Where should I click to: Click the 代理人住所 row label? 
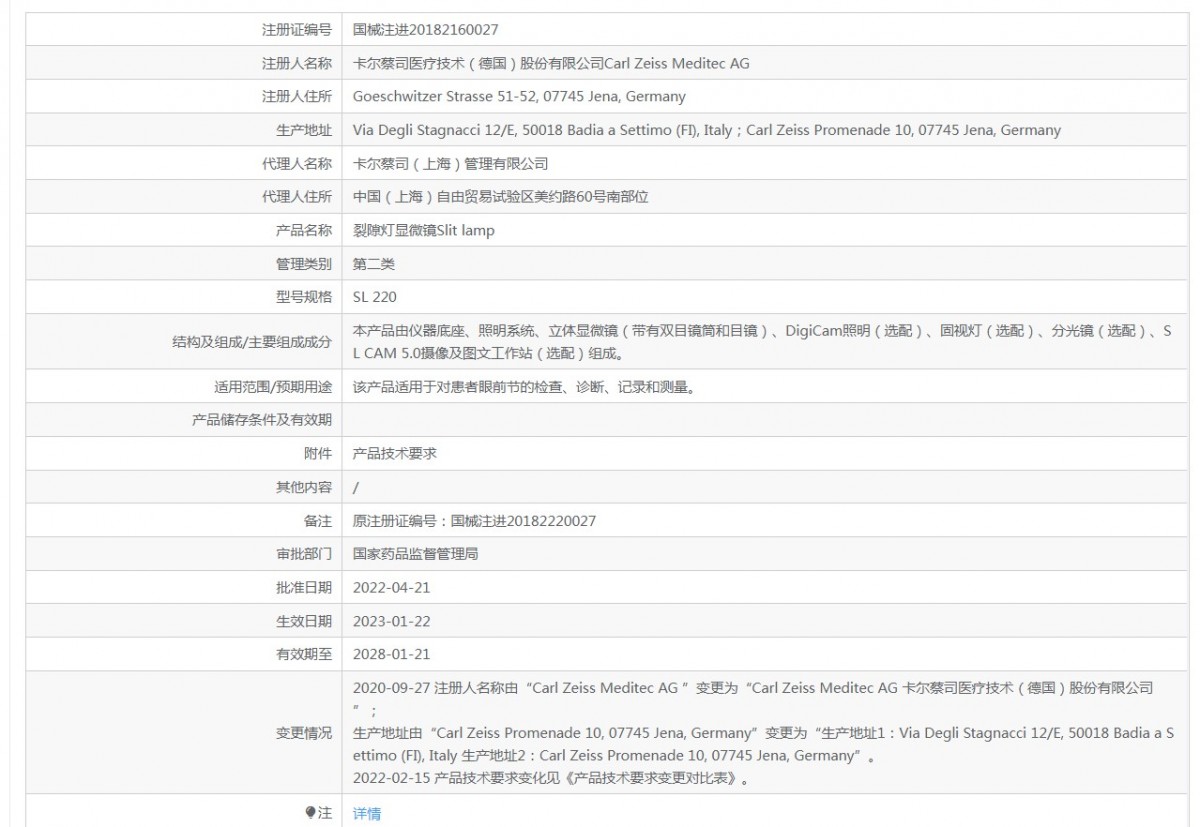[297, 197]
